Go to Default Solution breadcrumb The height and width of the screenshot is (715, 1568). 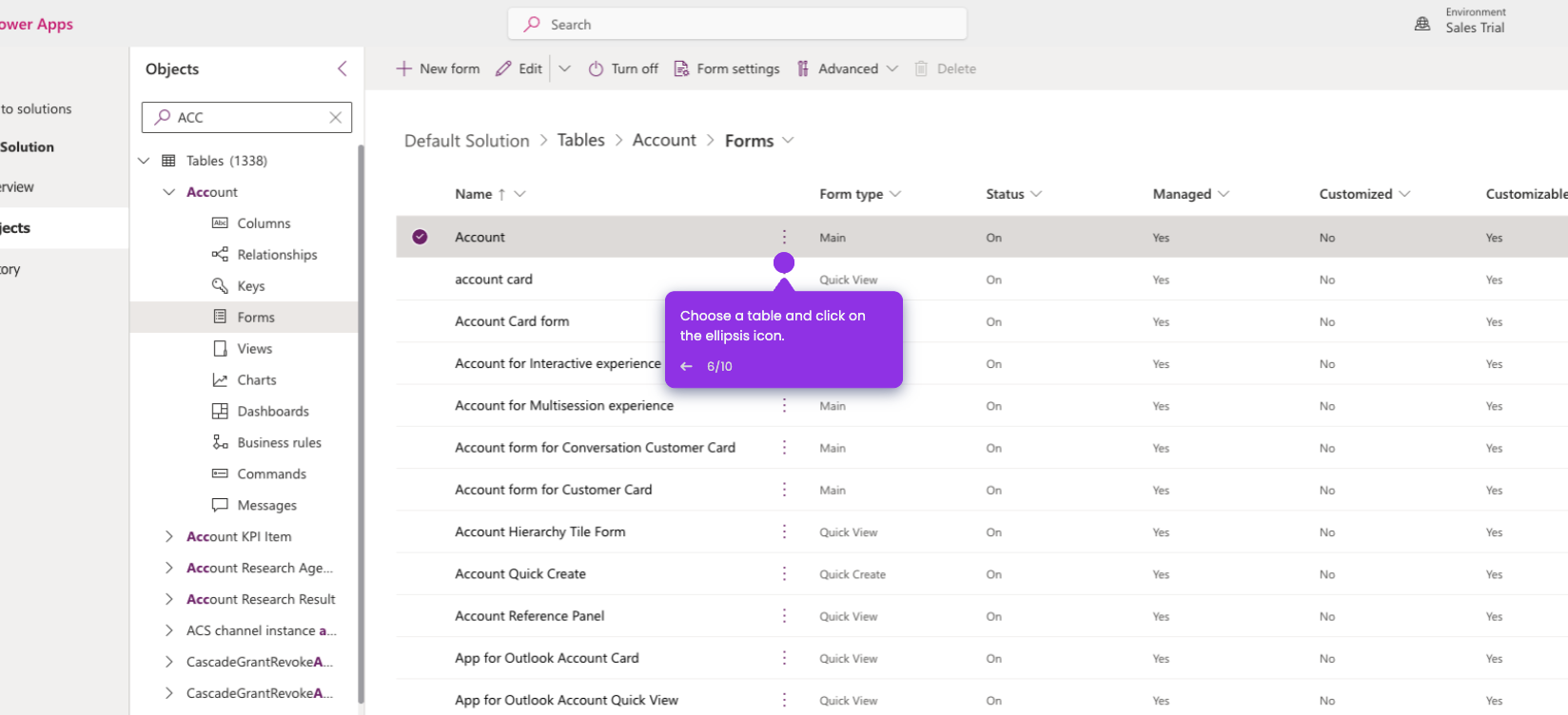pyautogui.click(x=466, y=141)
